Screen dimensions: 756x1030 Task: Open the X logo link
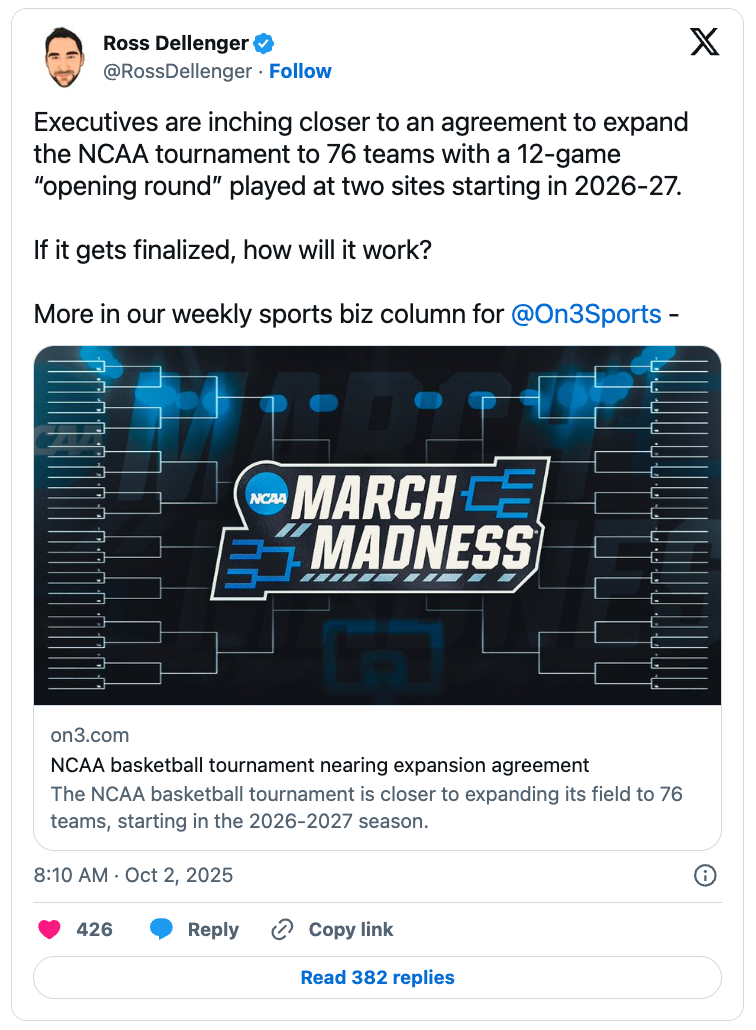point(705,42)
